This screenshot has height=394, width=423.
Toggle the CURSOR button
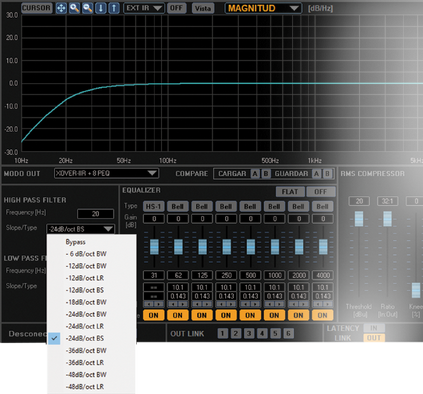[37, 8]
